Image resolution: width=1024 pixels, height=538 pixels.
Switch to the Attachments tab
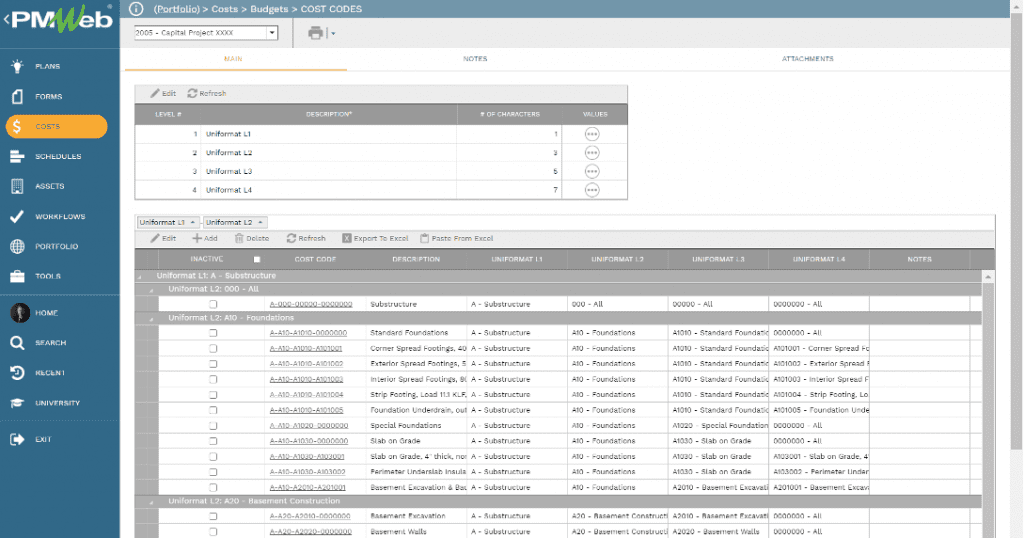(807, 59)
